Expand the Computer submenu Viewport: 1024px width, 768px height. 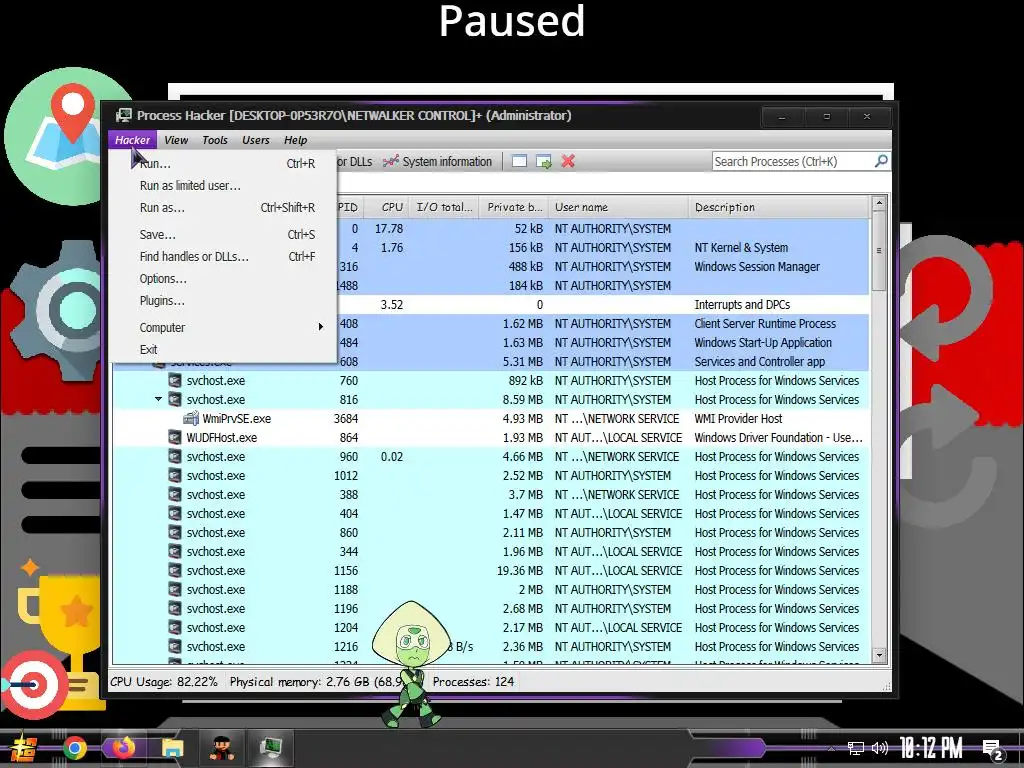tap(223, 328)
